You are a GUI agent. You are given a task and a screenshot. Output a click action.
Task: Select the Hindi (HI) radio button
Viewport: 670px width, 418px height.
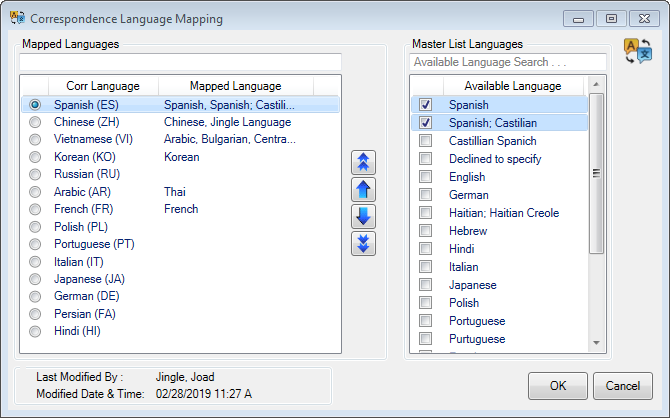(35, 331)
